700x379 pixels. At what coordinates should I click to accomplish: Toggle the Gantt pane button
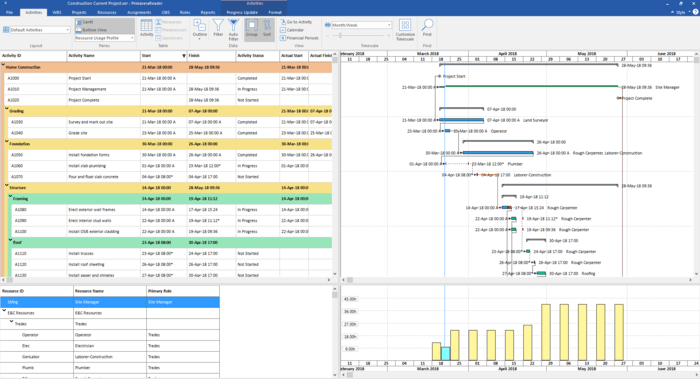[104, 22]
